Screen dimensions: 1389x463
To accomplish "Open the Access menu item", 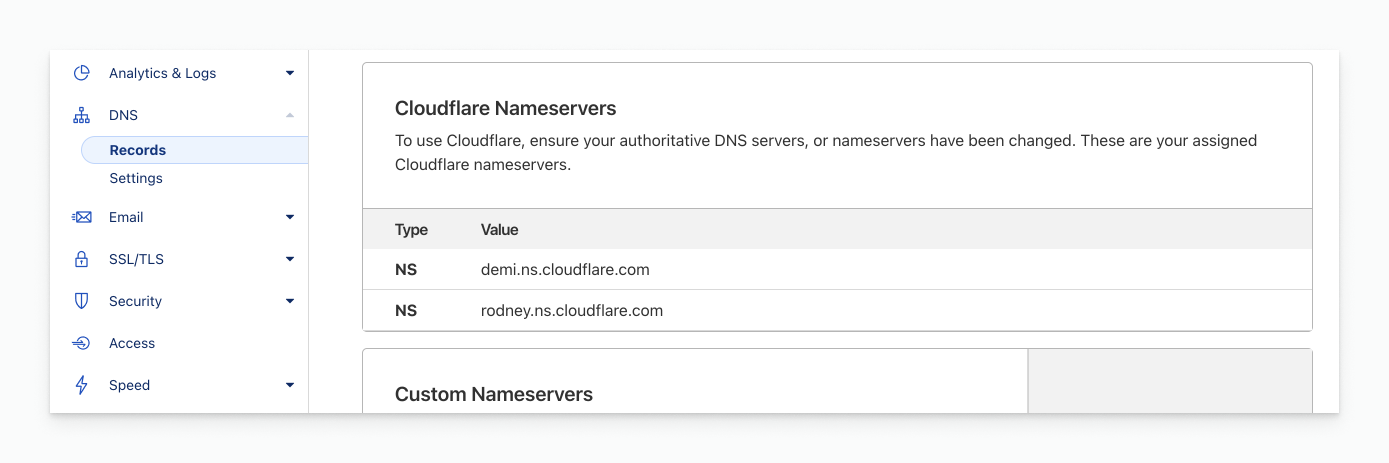I will point(132,343).
